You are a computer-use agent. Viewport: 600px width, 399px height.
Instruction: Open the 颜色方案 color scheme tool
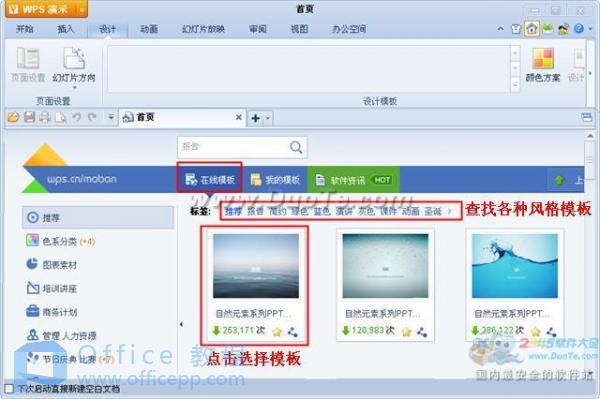pyautogui.click(x=543, y=65)
